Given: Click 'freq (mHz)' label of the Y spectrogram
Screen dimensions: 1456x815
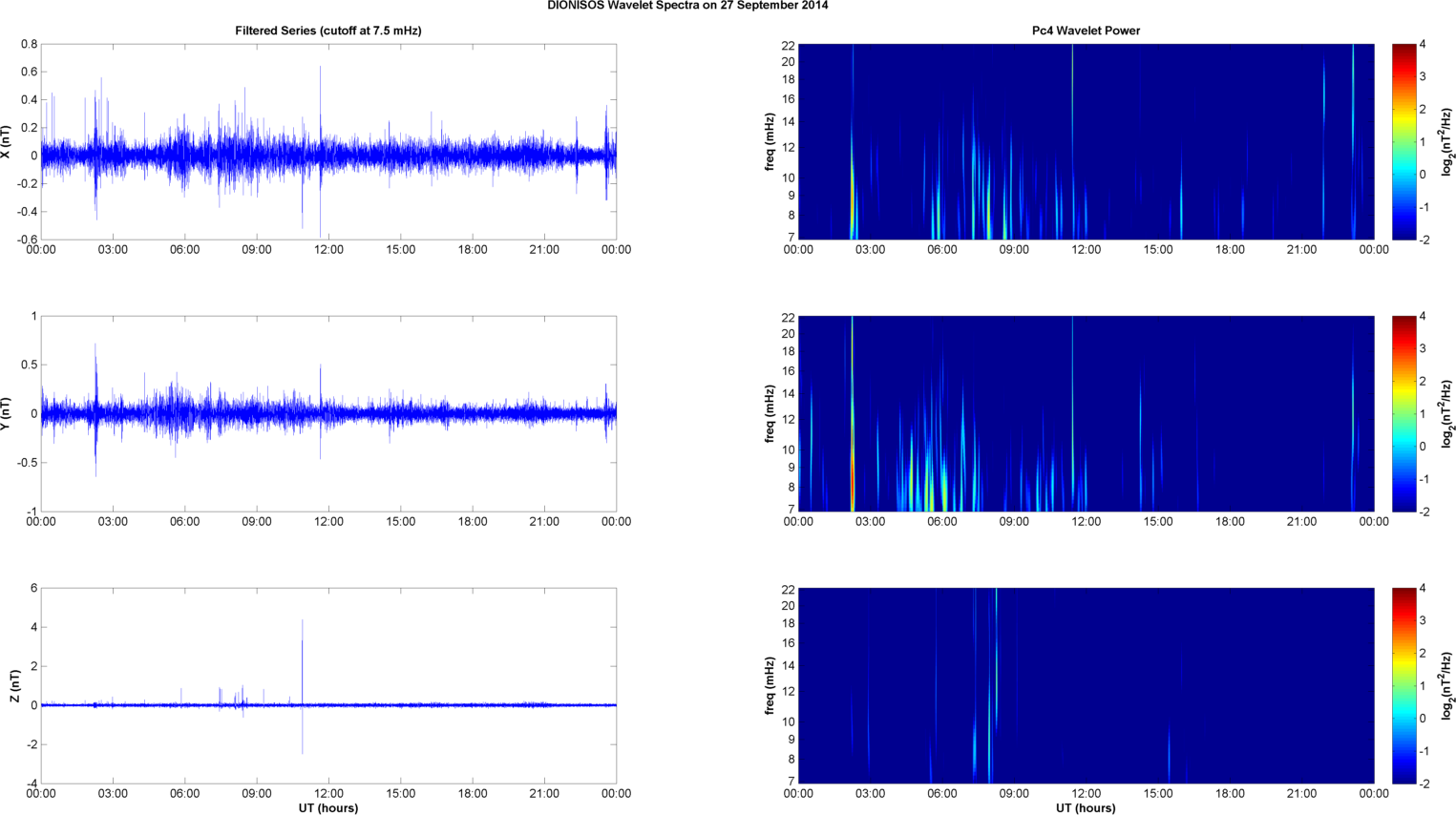Looking at the screenshot, I should (x=770, y=413).
